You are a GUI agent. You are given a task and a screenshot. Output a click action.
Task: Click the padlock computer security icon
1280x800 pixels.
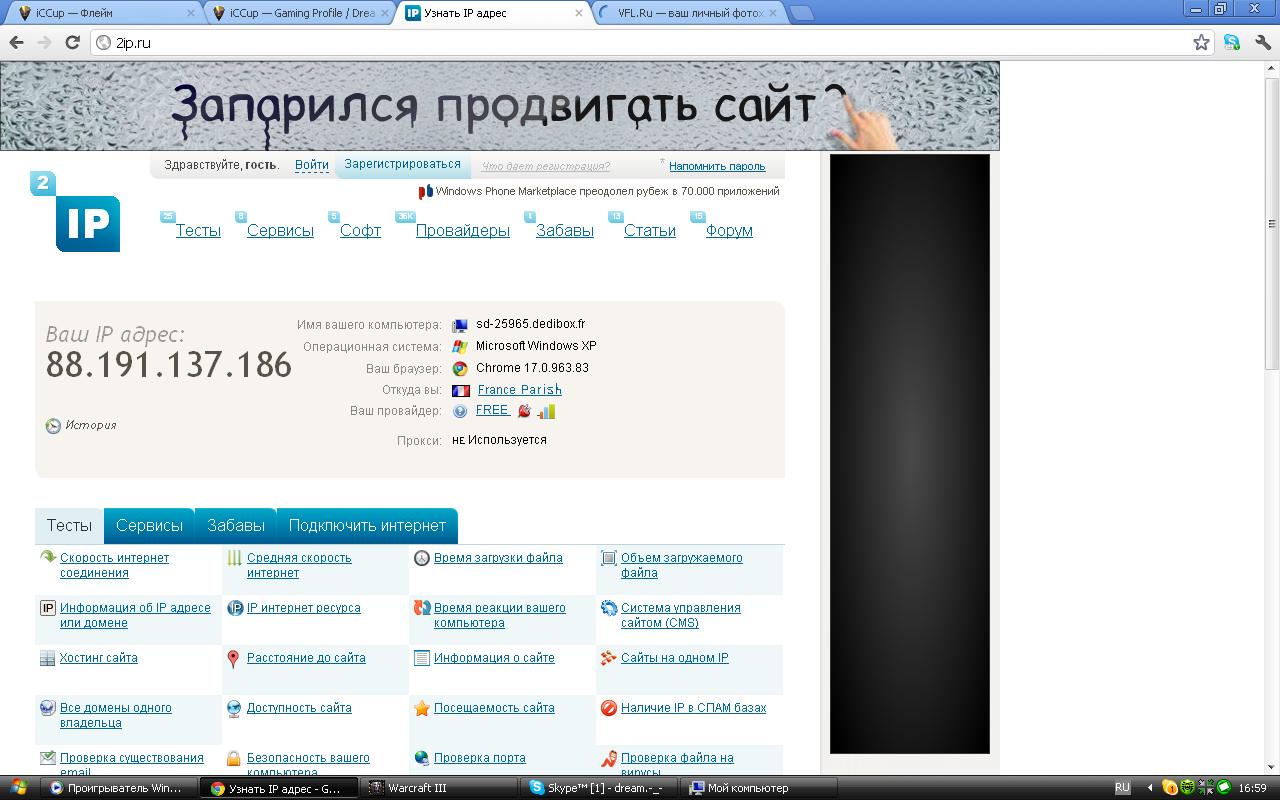coord(233,759)
